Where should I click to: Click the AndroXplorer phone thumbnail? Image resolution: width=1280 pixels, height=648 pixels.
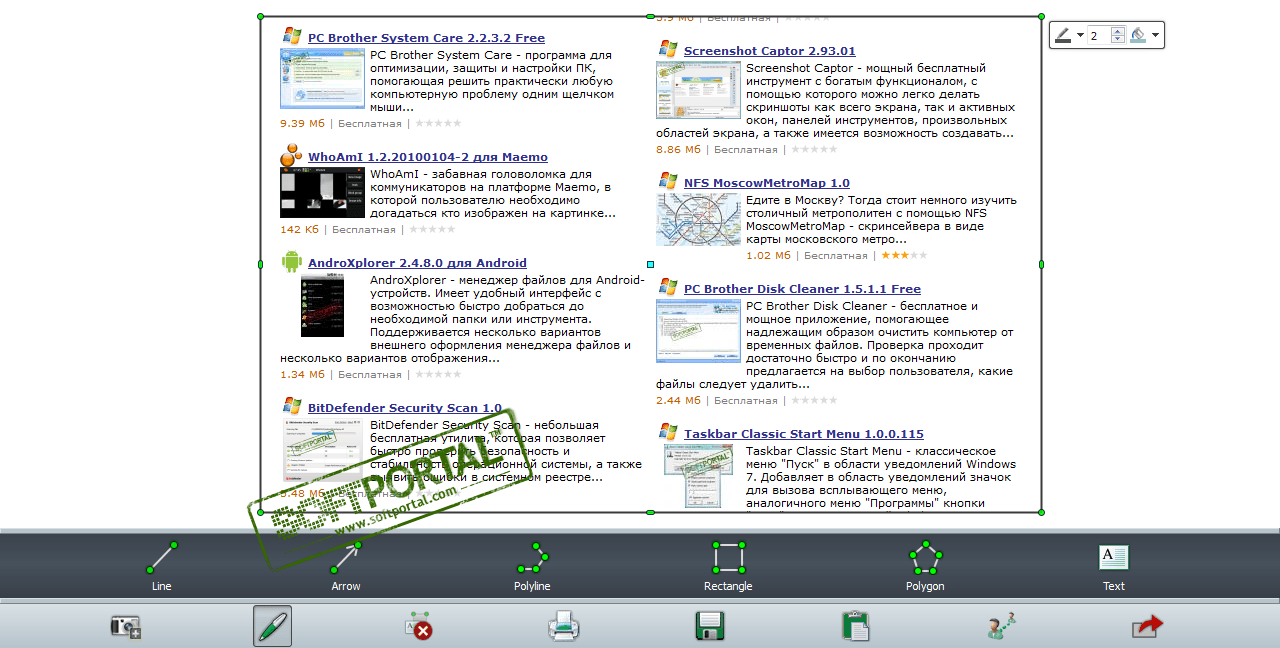(x=322, y=305)
